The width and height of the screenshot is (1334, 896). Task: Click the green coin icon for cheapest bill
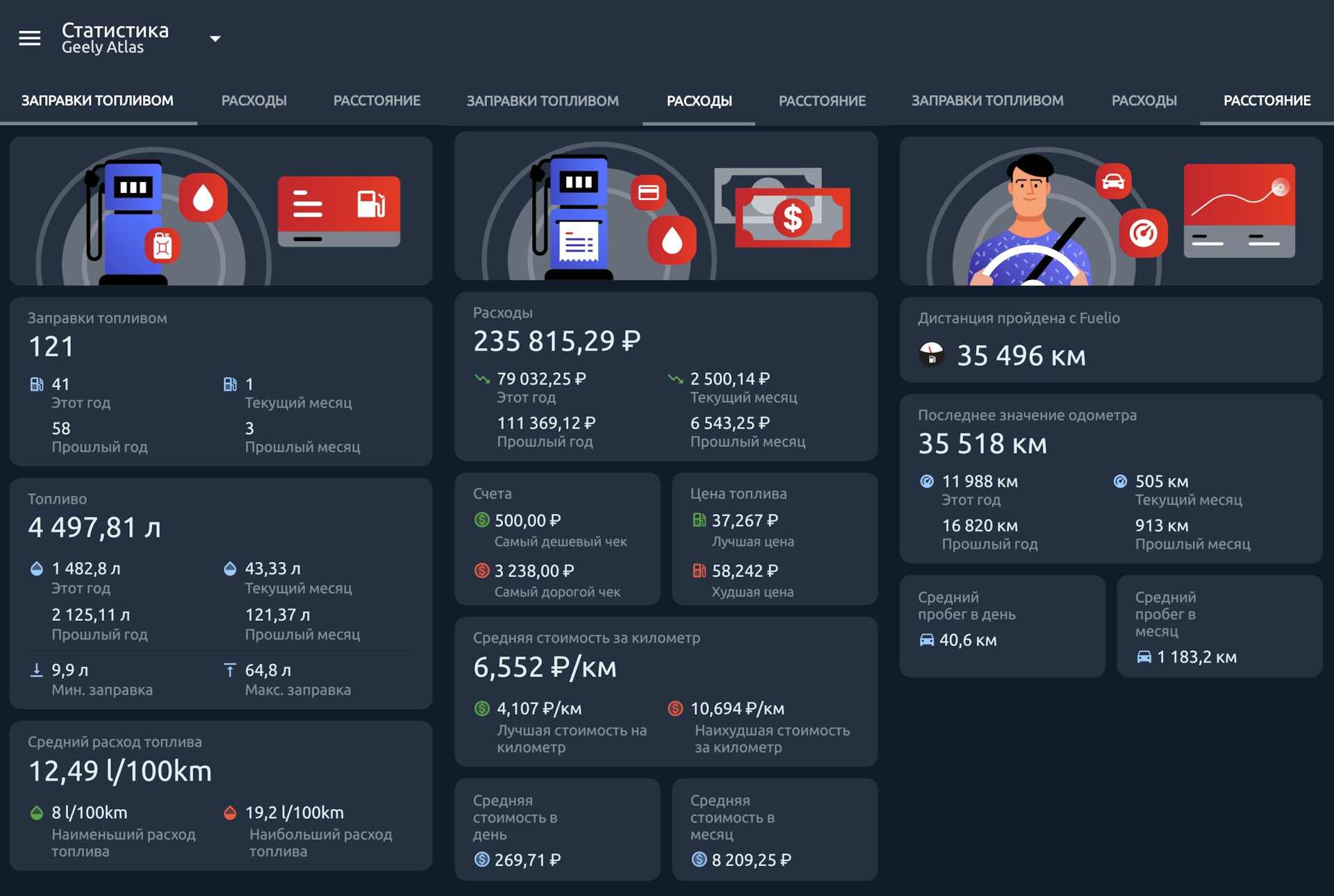pyautogui.click(x=482, y=520)
